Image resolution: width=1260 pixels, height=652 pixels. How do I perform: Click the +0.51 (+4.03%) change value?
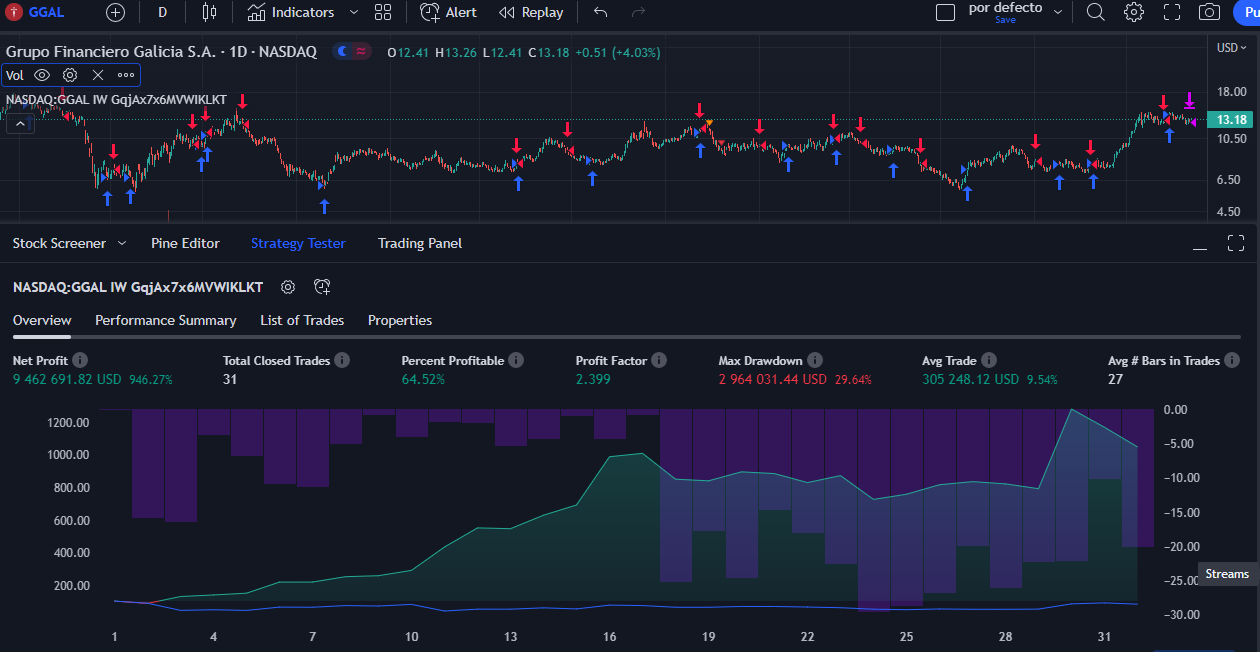coord(616,52)
